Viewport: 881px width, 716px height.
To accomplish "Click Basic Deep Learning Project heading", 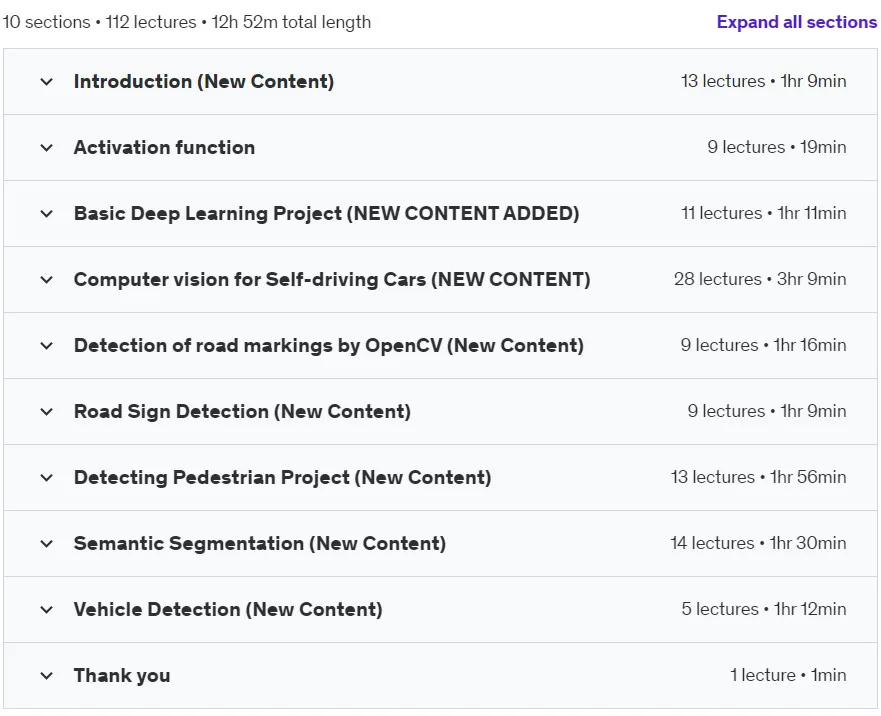I will pos(326,214).
